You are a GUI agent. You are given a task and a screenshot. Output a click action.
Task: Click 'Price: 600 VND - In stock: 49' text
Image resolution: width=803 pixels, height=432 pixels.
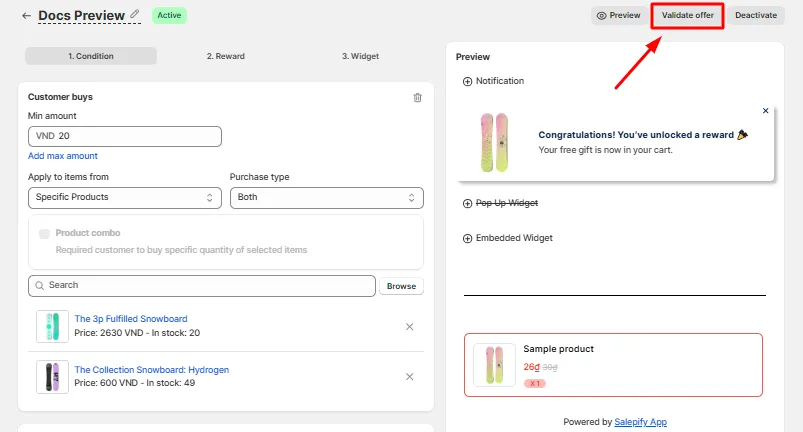[x=135, y=383]
